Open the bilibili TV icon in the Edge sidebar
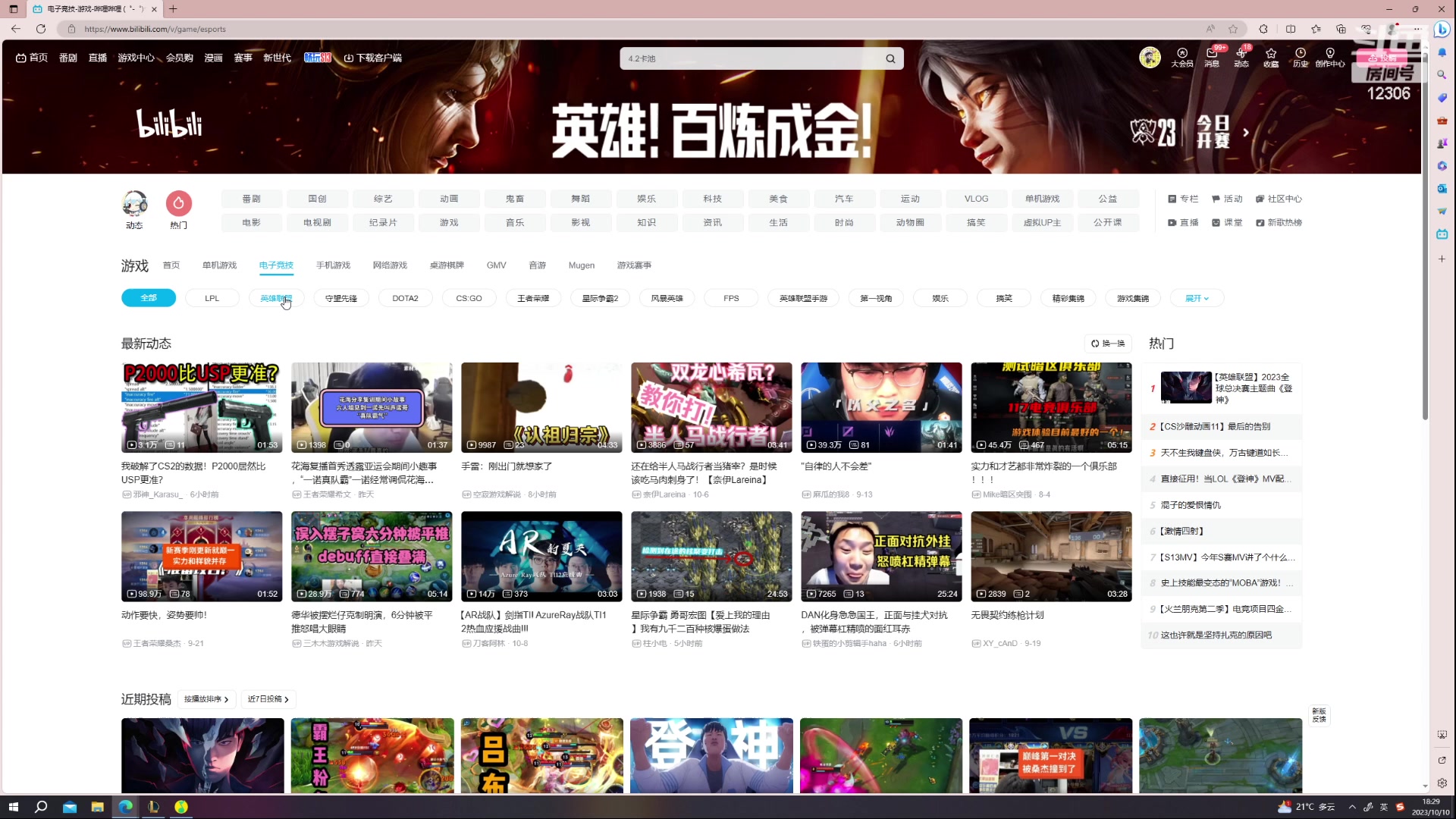1456x819 pixels. coord(1442,234)
